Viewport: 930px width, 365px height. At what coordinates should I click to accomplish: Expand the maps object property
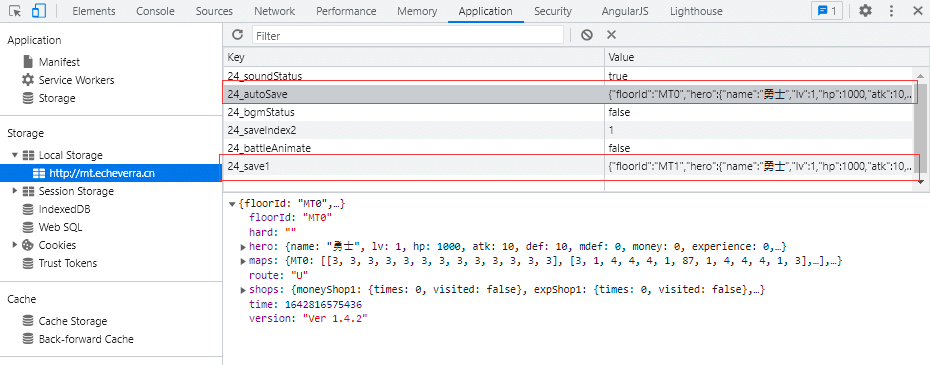coord(243,261)
